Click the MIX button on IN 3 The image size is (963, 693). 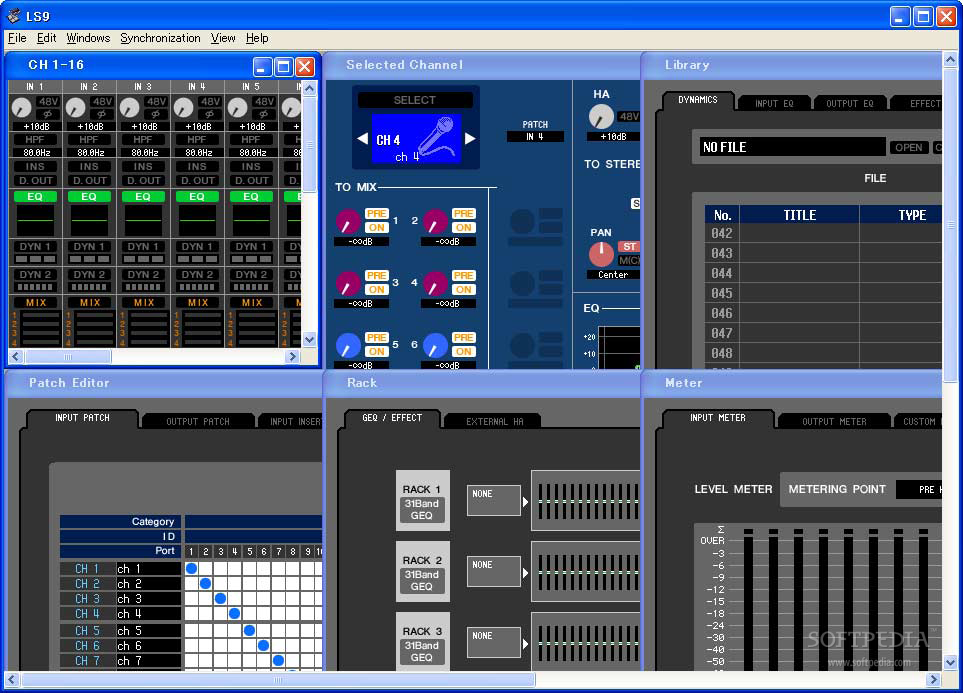144,302
